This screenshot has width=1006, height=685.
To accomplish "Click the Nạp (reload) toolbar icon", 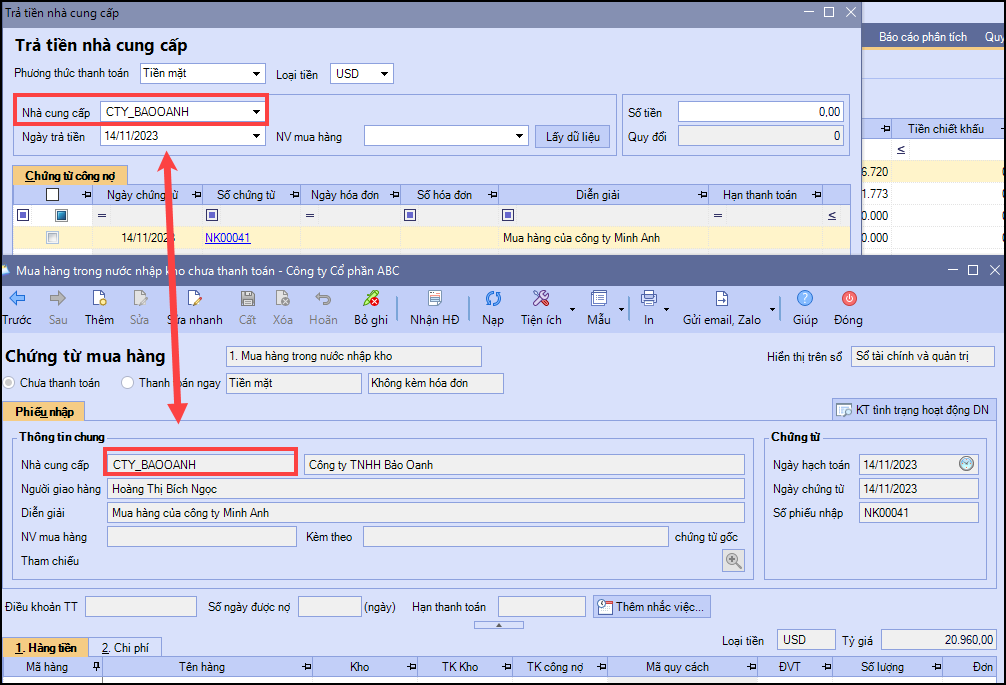I will point(493,299).
